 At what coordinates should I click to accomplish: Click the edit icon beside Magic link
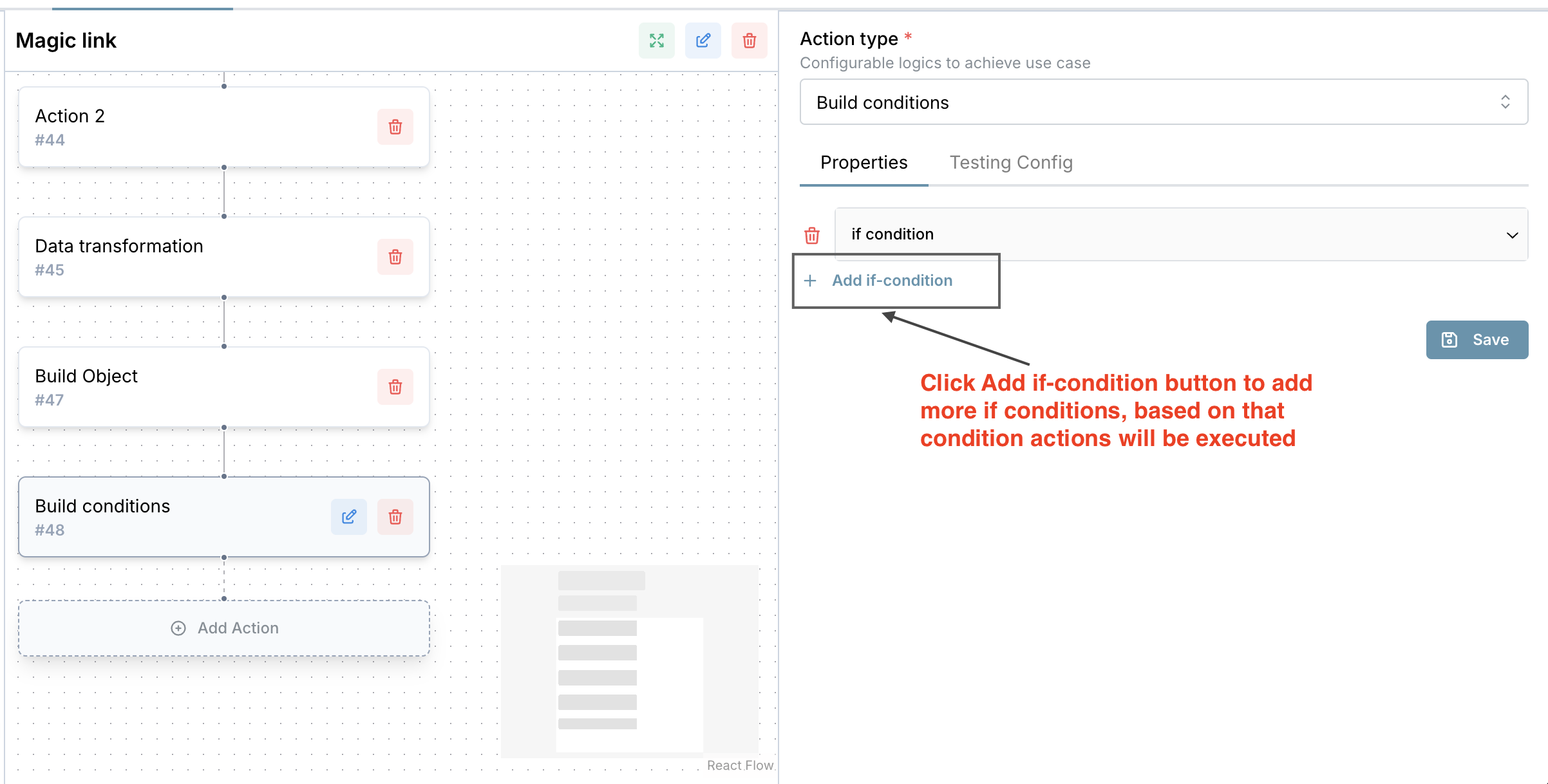tap(703, 41)
